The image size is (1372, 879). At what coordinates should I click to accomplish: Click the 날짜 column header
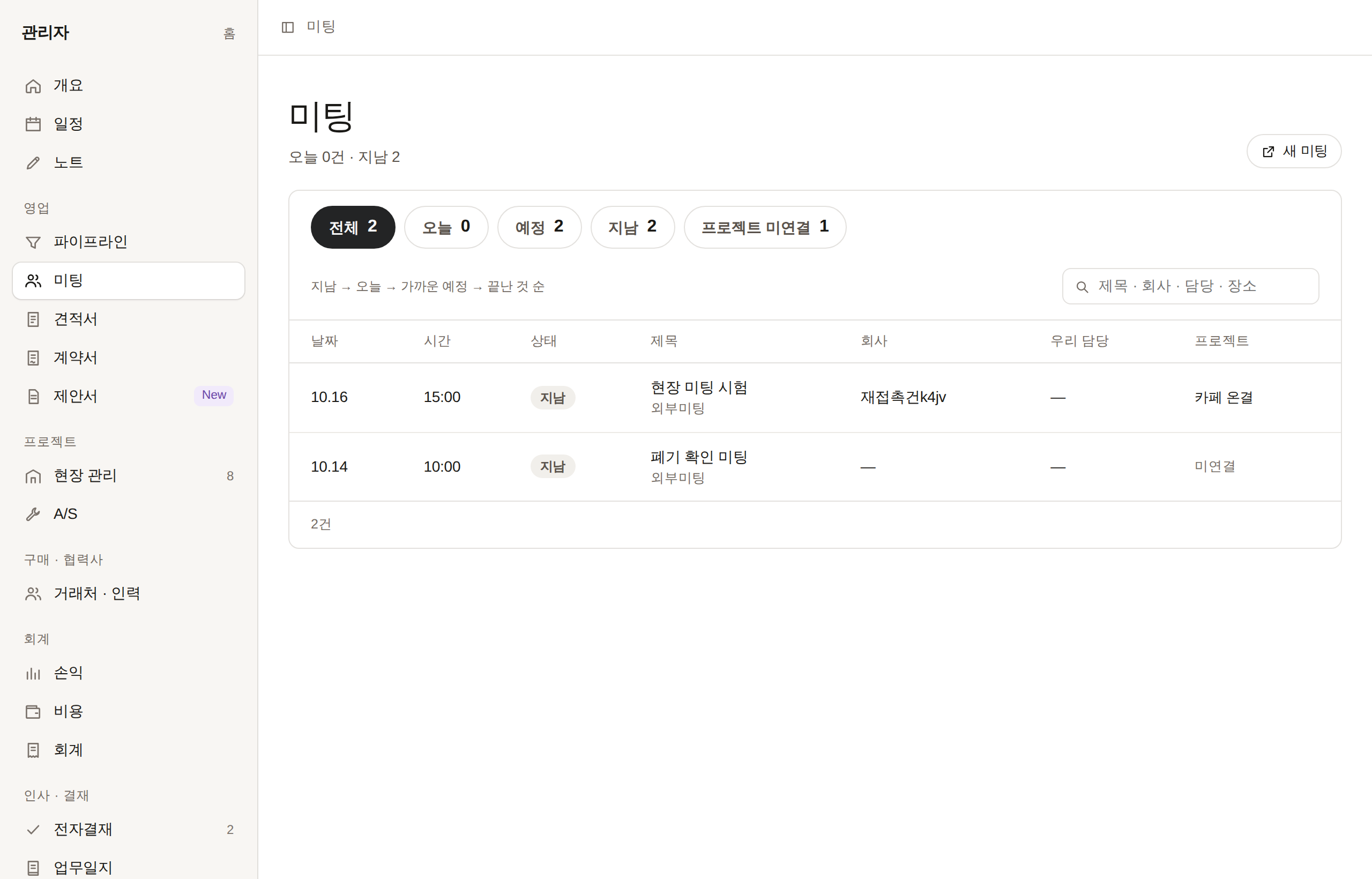click(324, 341)
